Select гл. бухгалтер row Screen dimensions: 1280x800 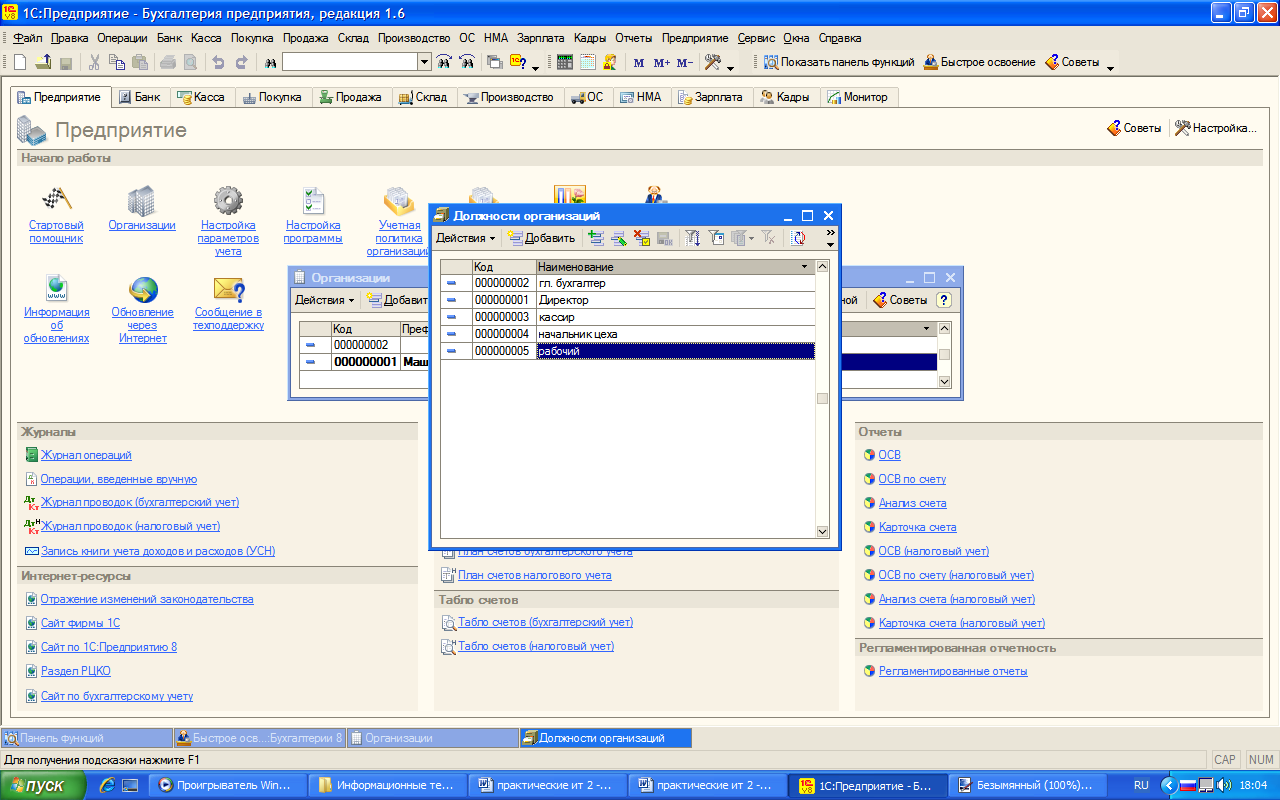628,283
